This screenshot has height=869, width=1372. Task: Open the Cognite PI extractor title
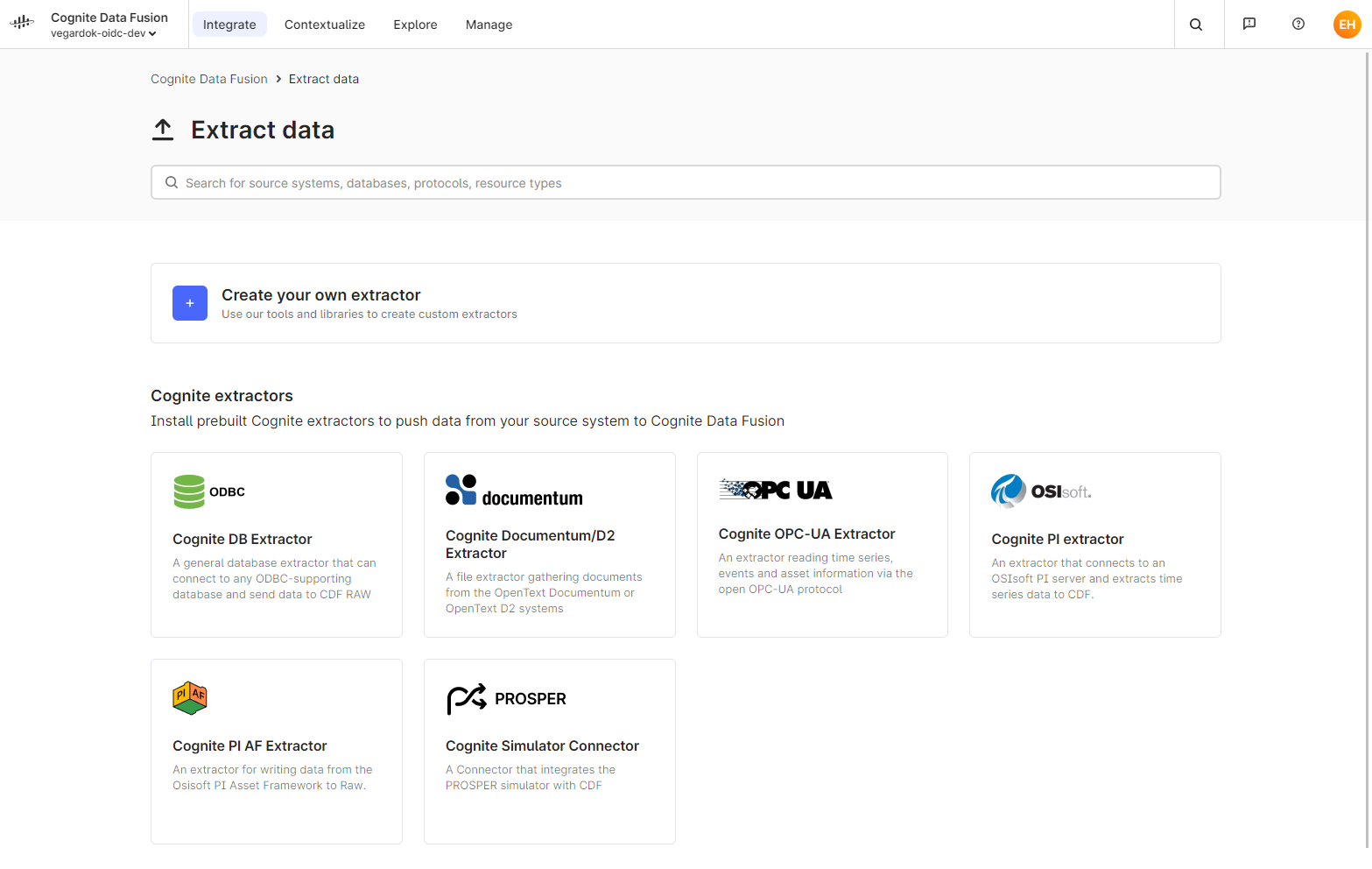[x=1058, y=539]
